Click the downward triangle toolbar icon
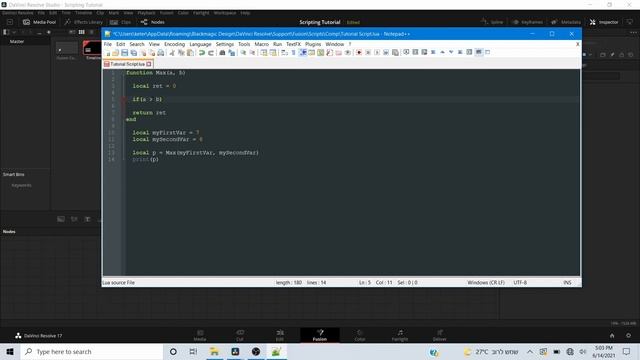The height and width of the screenshot is (360, 640). tap(451, 52)
